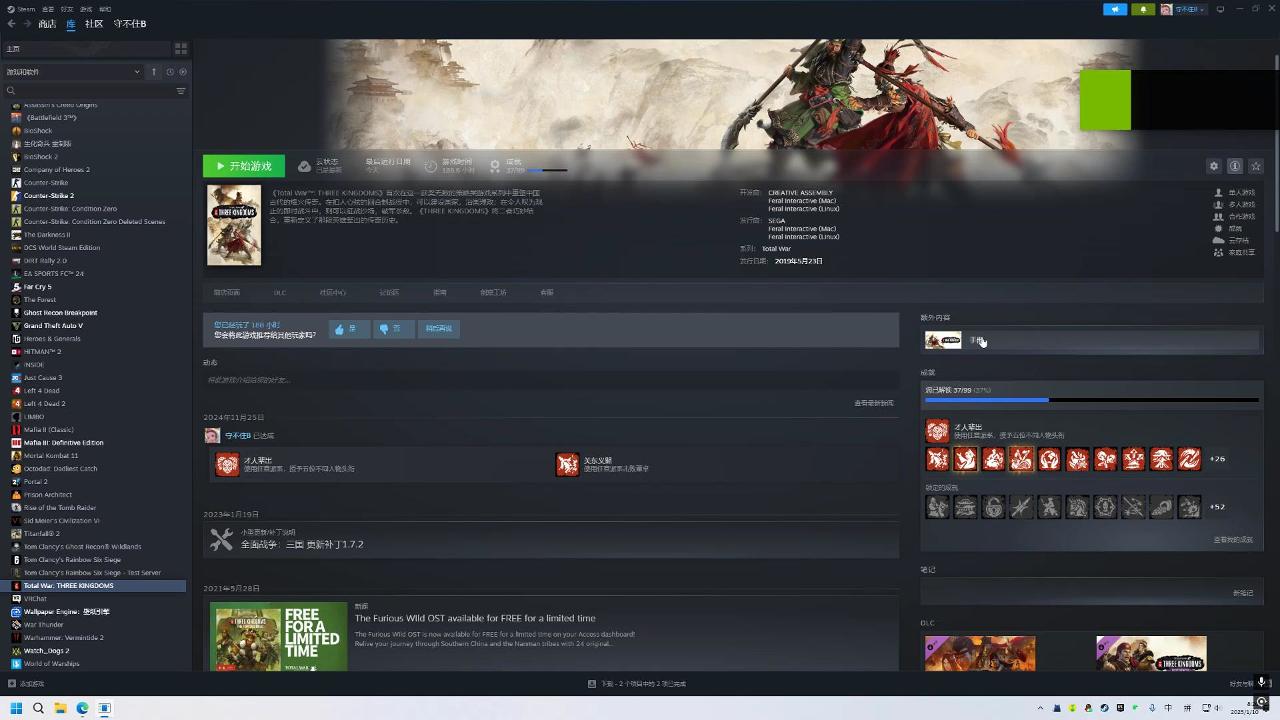Screen dimensions: 1280x720
Task: Toggle sort order up arrow in sidebar
Action: pos(154,72)
